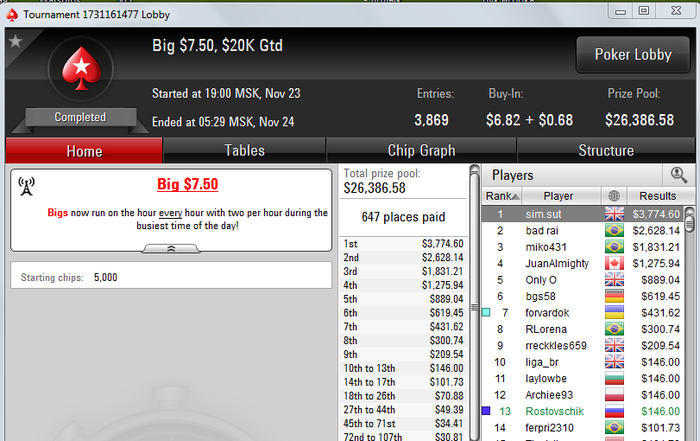Click Germany flag next to bgs58
The image size is (700, 441).
614,296
